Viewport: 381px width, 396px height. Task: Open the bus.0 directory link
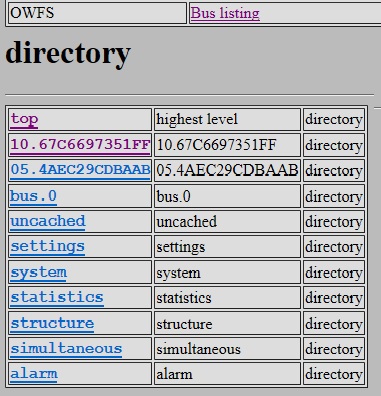point(33,196)
